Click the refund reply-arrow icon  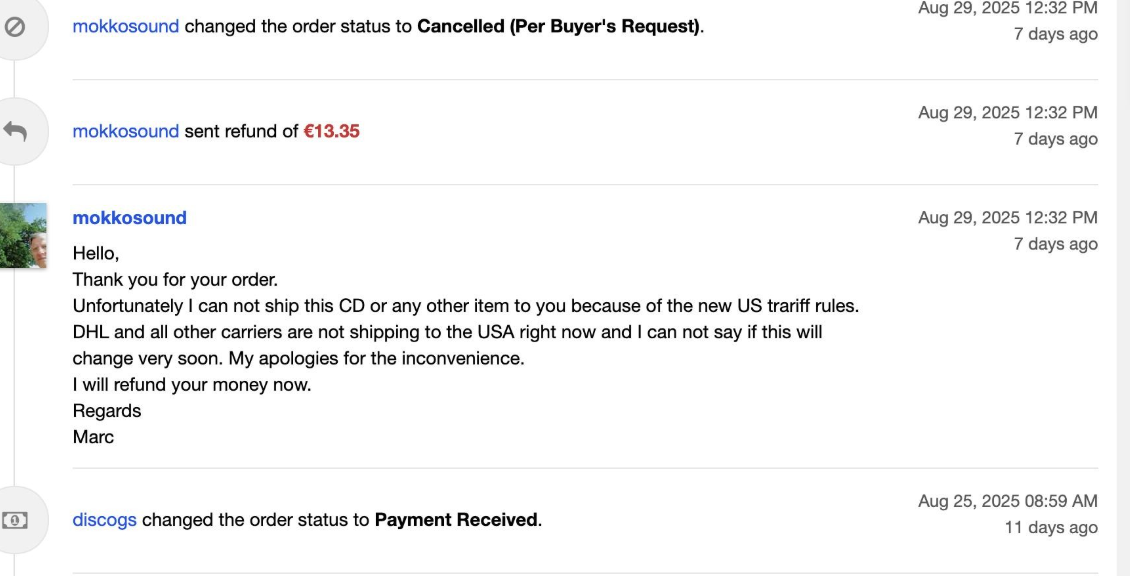click(x=14, y=131)
